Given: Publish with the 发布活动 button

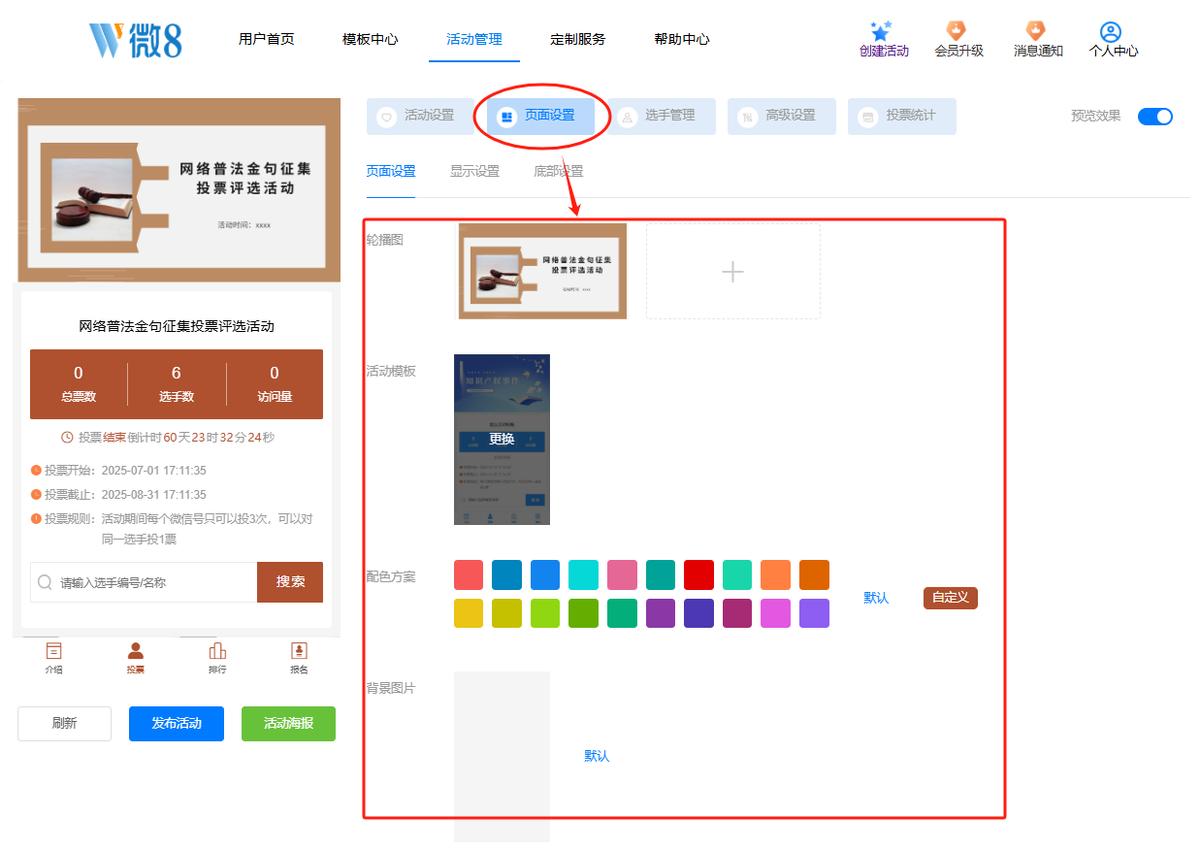Looking at the screenshot, I should (x=176, y=723).
